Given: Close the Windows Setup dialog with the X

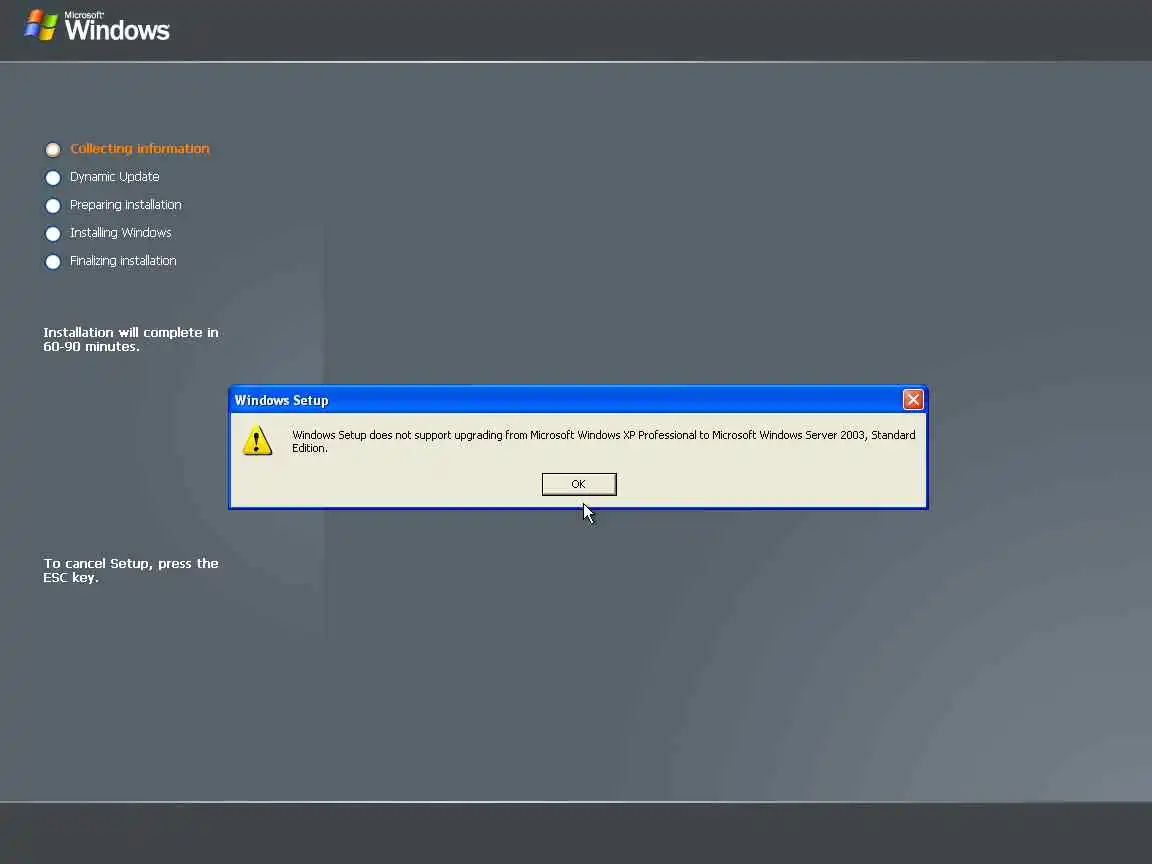Looking at the screenshot, I should [x=912, y=400].
